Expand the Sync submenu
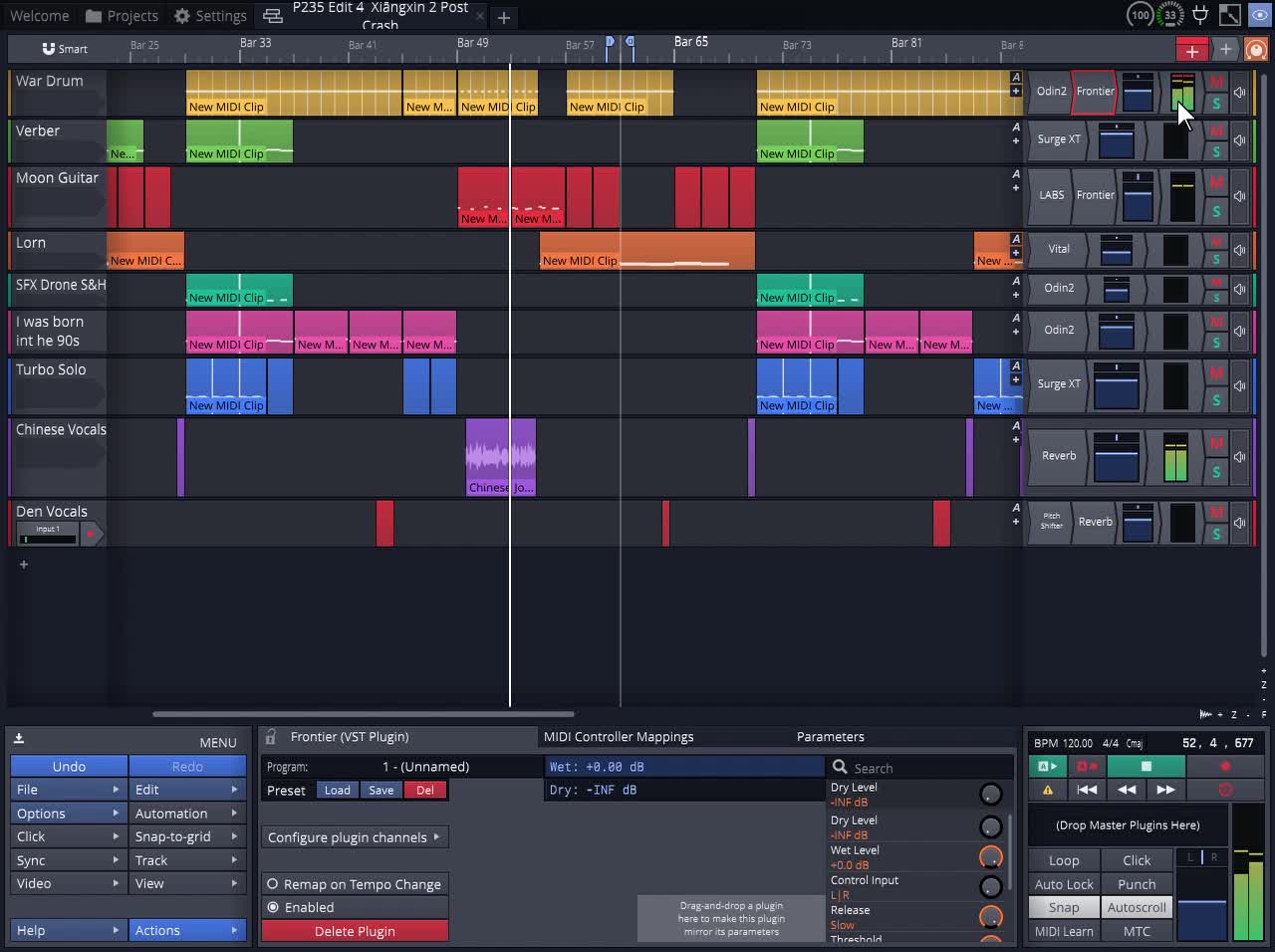 click(x=69, y=860)
